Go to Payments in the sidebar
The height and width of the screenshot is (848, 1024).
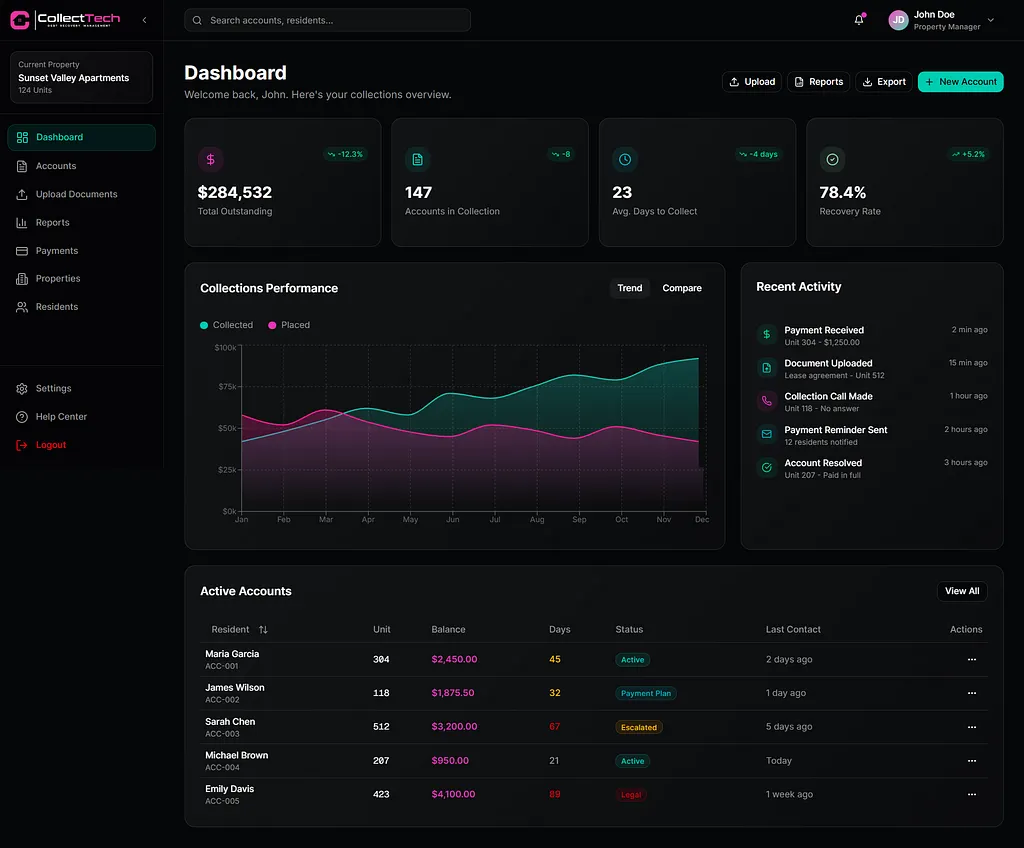click(57, 251)
